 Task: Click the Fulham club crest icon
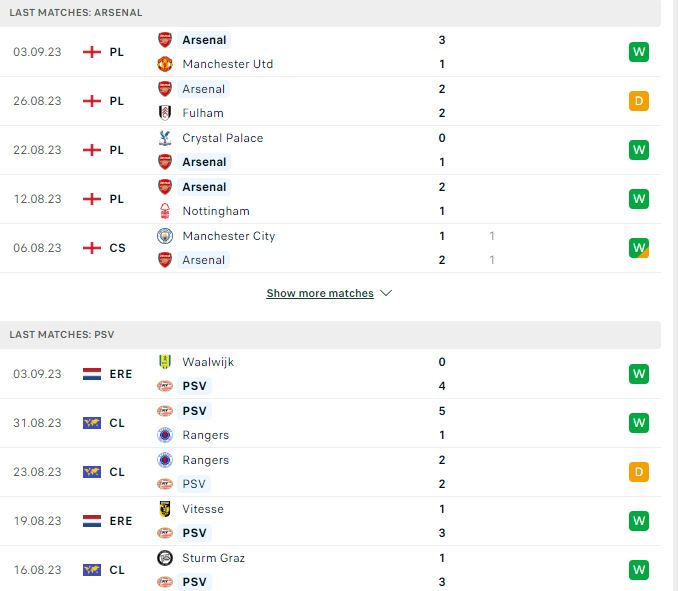(x=165, y=113)
